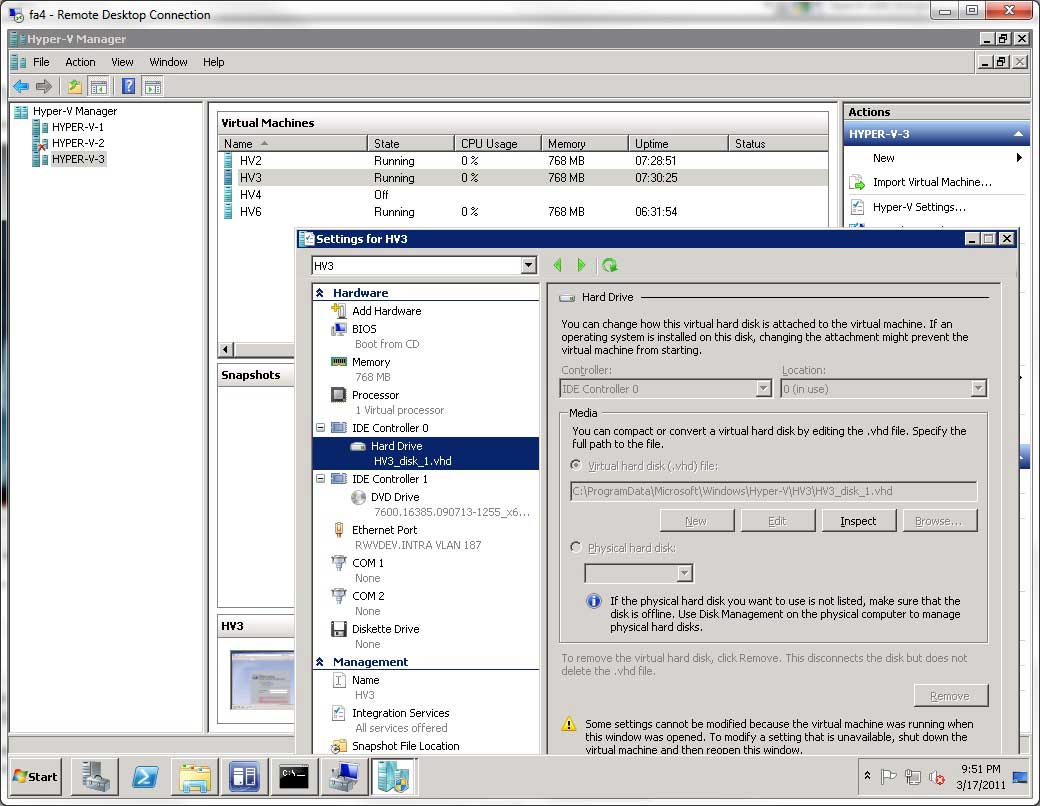Click the Help question mark toolbar icon

coord(129,86)
